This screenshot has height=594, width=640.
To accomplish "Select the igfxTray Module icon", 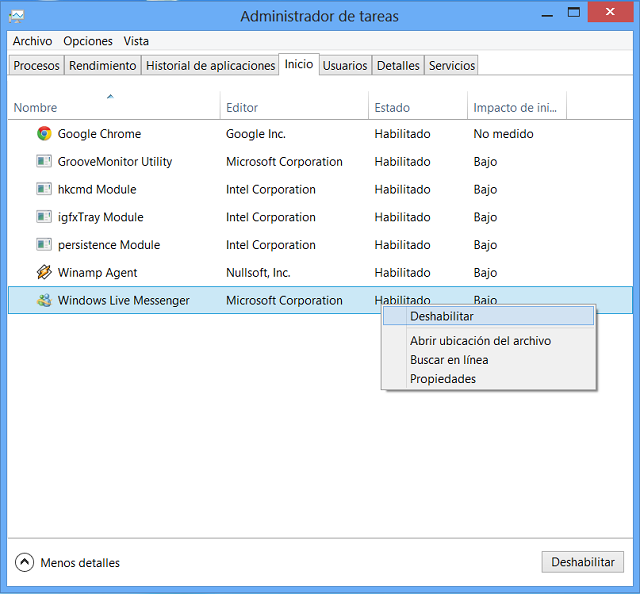I will (44, 217).
